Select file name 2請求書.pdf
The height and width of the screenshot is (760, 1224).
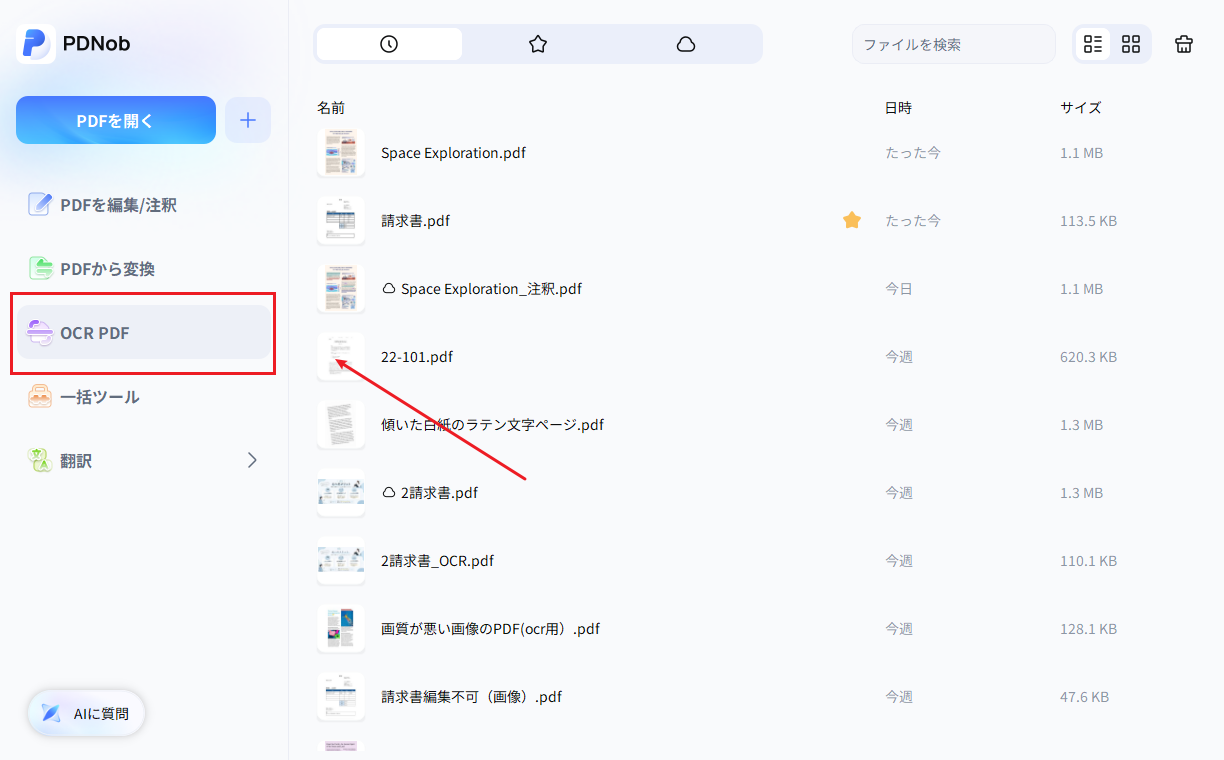(x=439, y=493)
